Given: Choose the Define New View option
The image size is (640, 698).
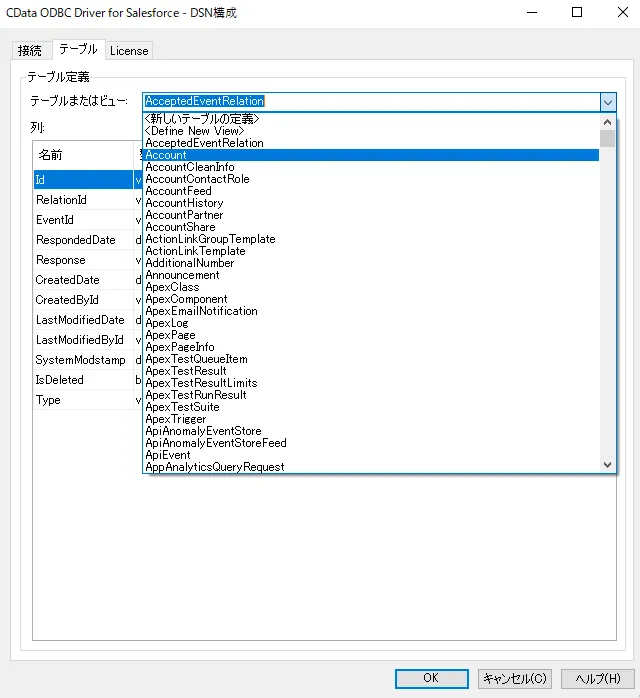Looking at the screenshot, I should [194, 131].
